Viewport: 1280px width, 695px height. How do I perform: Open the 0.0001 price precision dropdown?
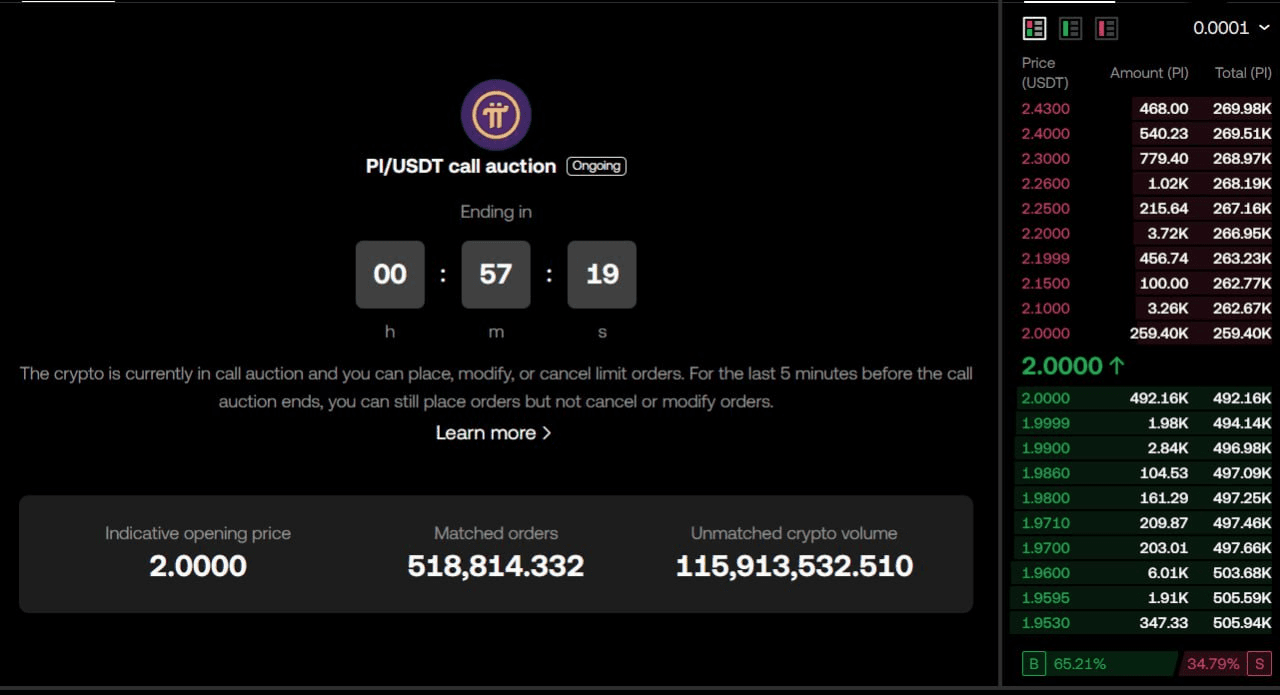(1231, 28)
